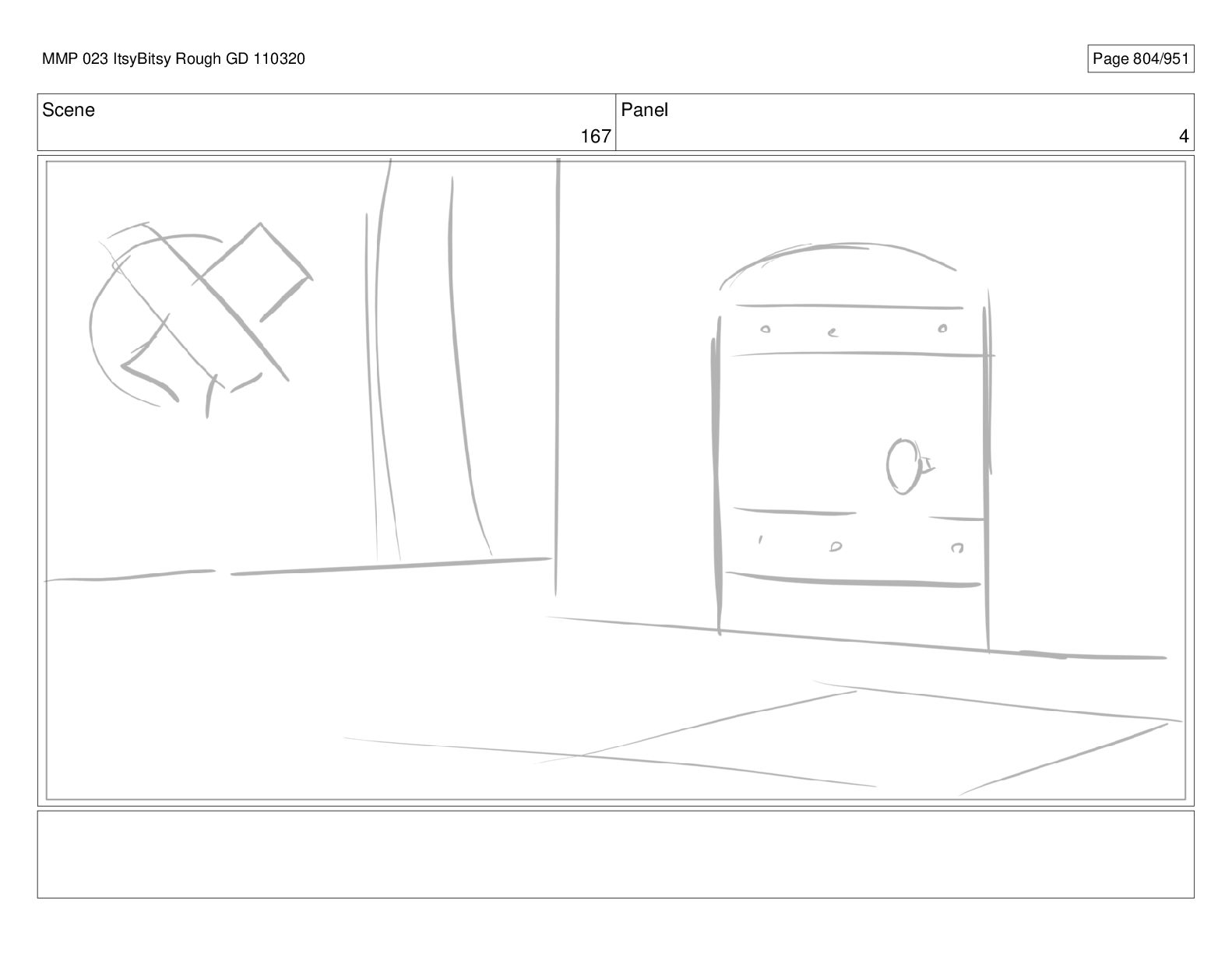Click the scene number '167'

(x=596, y=137)
